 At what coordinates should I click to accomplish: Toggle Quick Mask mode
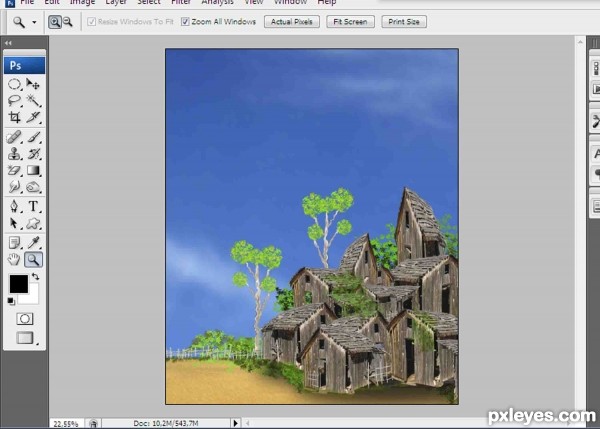[x=24, y=319]
